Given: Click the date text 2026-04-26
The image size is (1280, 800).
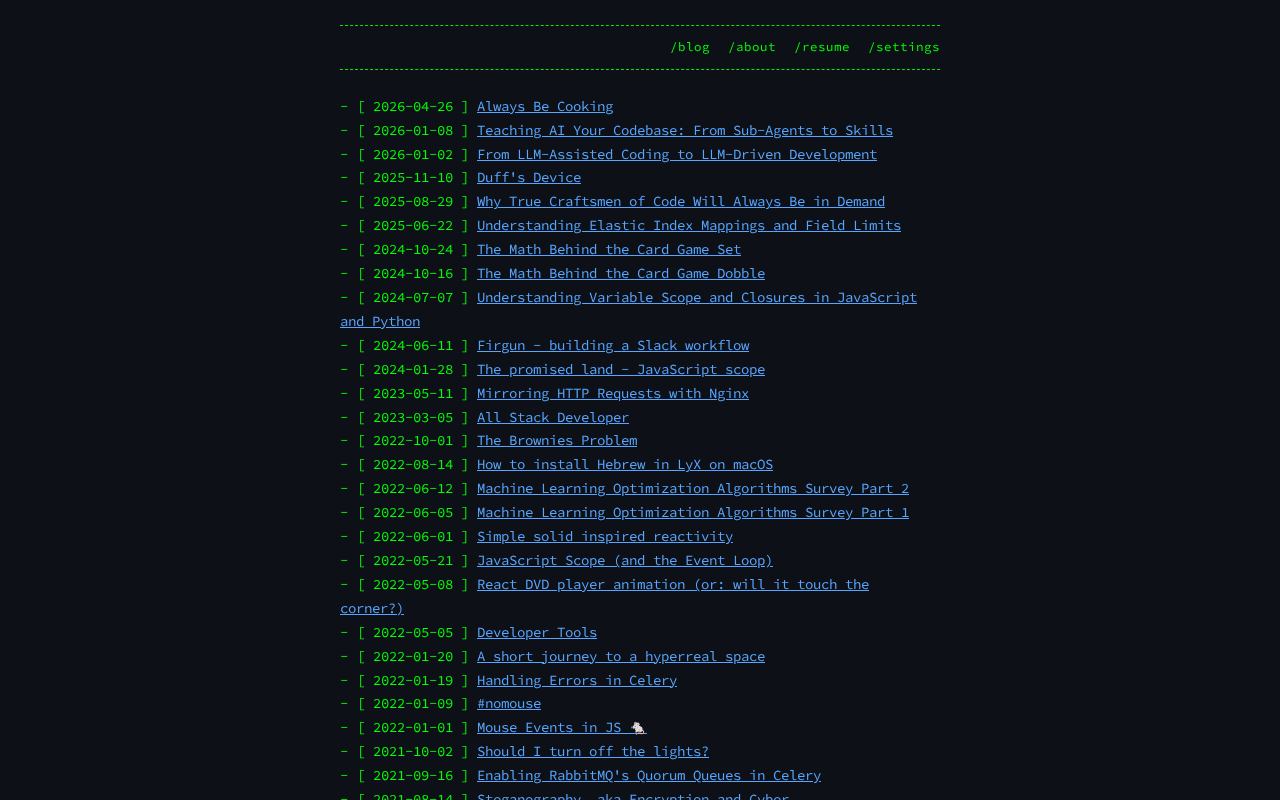Looking at the screenshot, I should [413, 106].
